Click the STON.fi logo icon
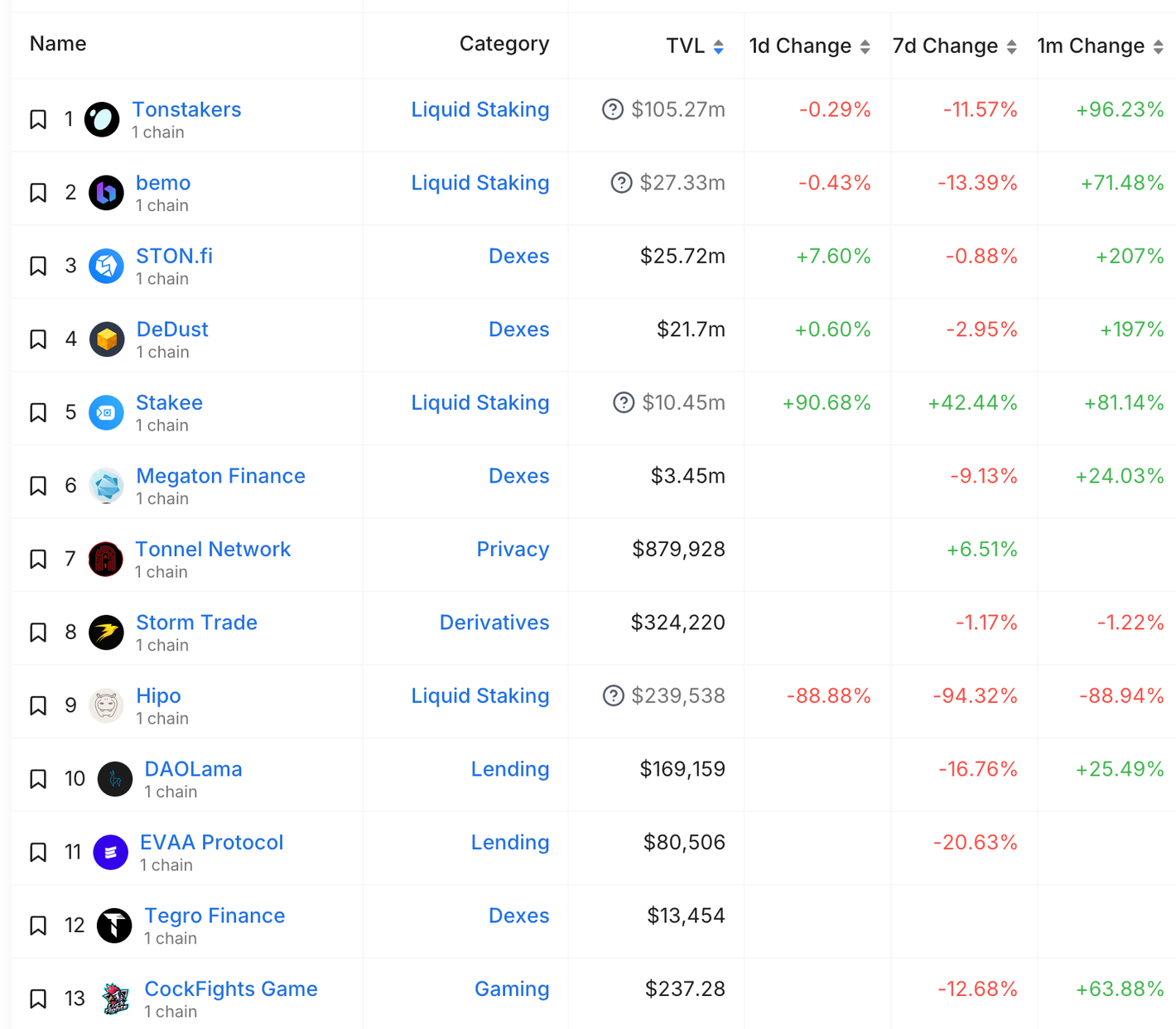Image resolution: width=1176 pixels, height=1029 pixels. (x=106, y=266)
